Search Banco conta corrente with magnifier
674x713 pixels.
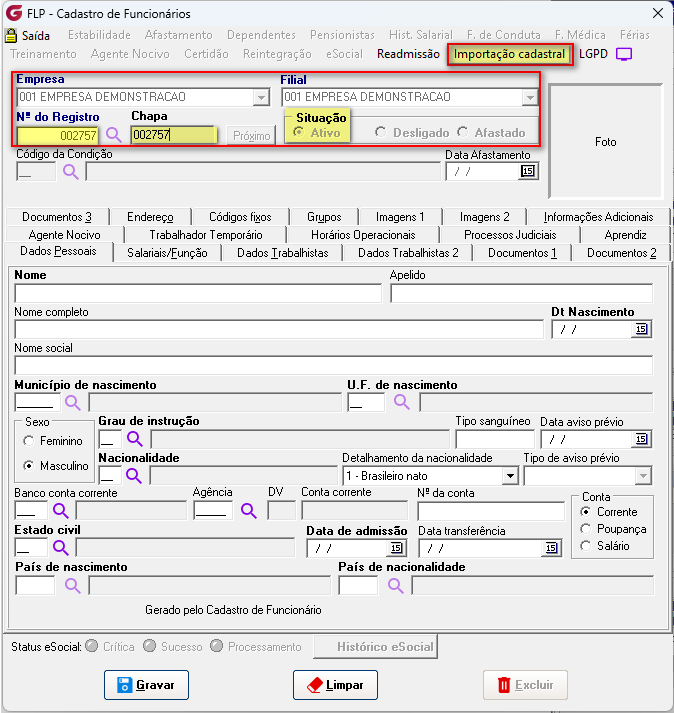[x=60, y=511]
